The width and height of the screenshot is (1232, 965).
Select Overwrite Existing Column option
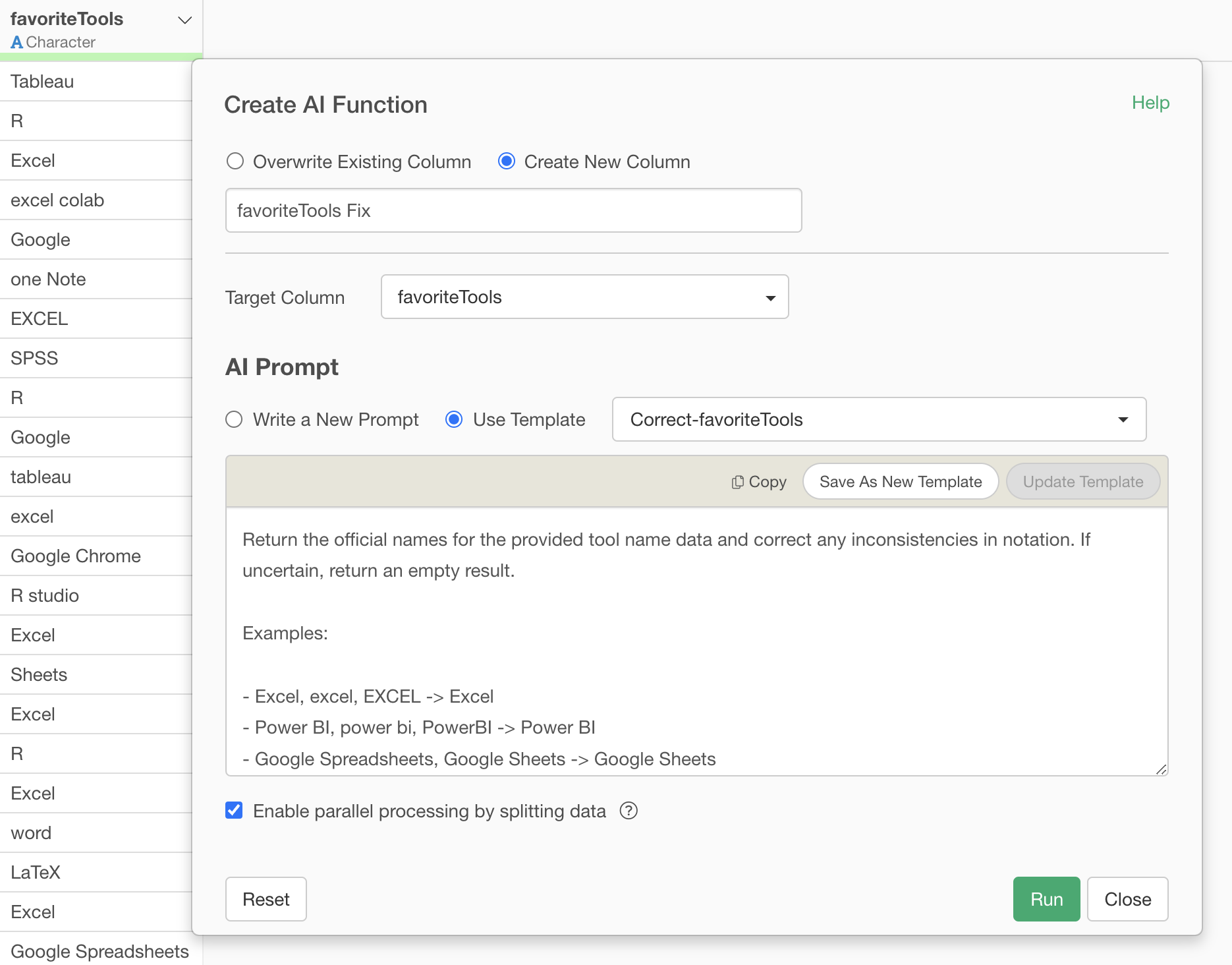click(x=235, y=161)
